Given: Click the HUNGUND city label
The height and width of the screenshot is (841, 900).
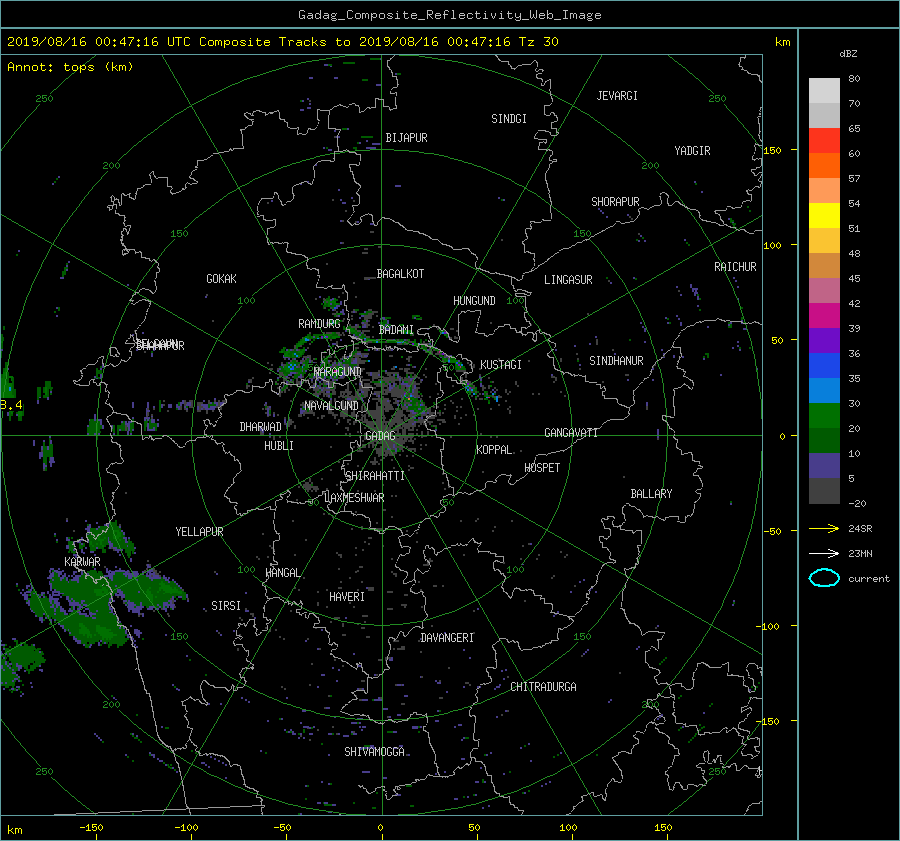Looking at the screenshot, I should click(x=474, y=301).
